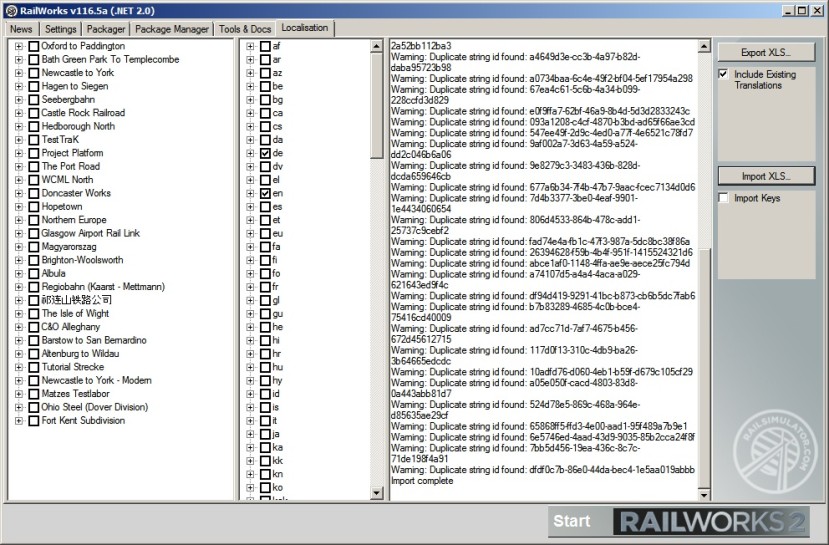Select Regiobahn (Kaarst - Mettmann) row
The image size is (829, 545).
103,287
